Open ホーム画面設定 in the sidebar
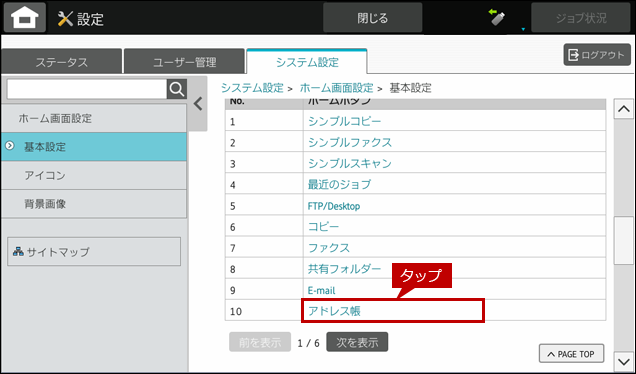Viewport: 636px width, 374px height. 94,118
